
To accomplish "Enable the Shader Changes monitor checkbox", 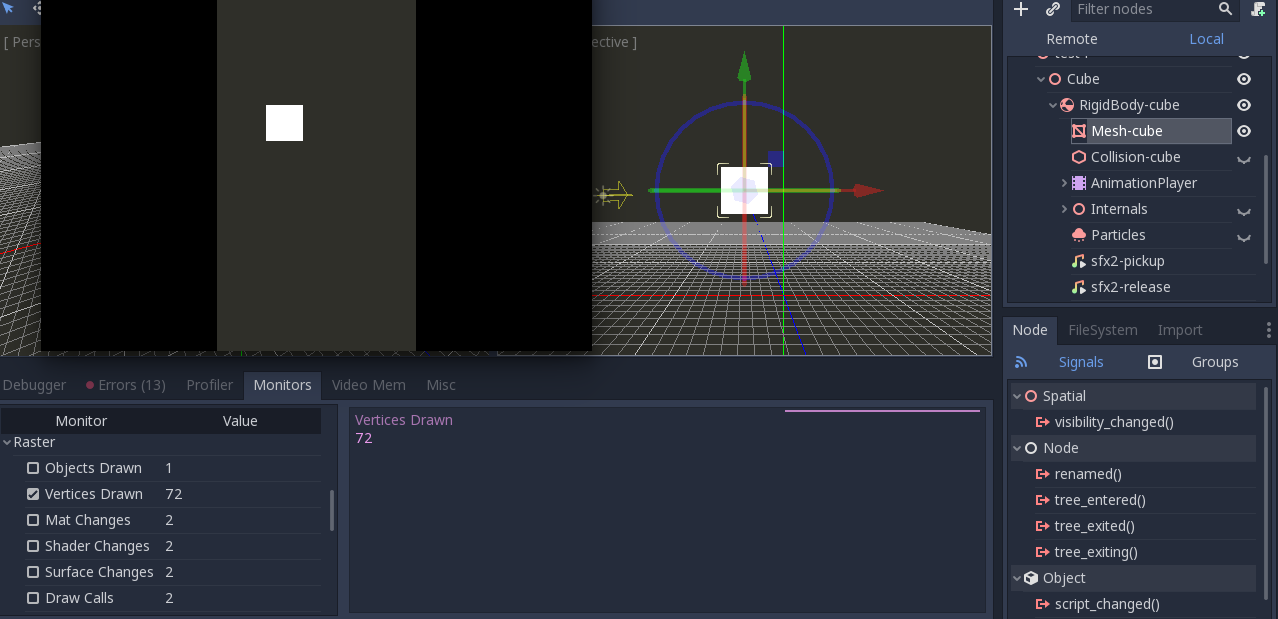I will (33, 546).
